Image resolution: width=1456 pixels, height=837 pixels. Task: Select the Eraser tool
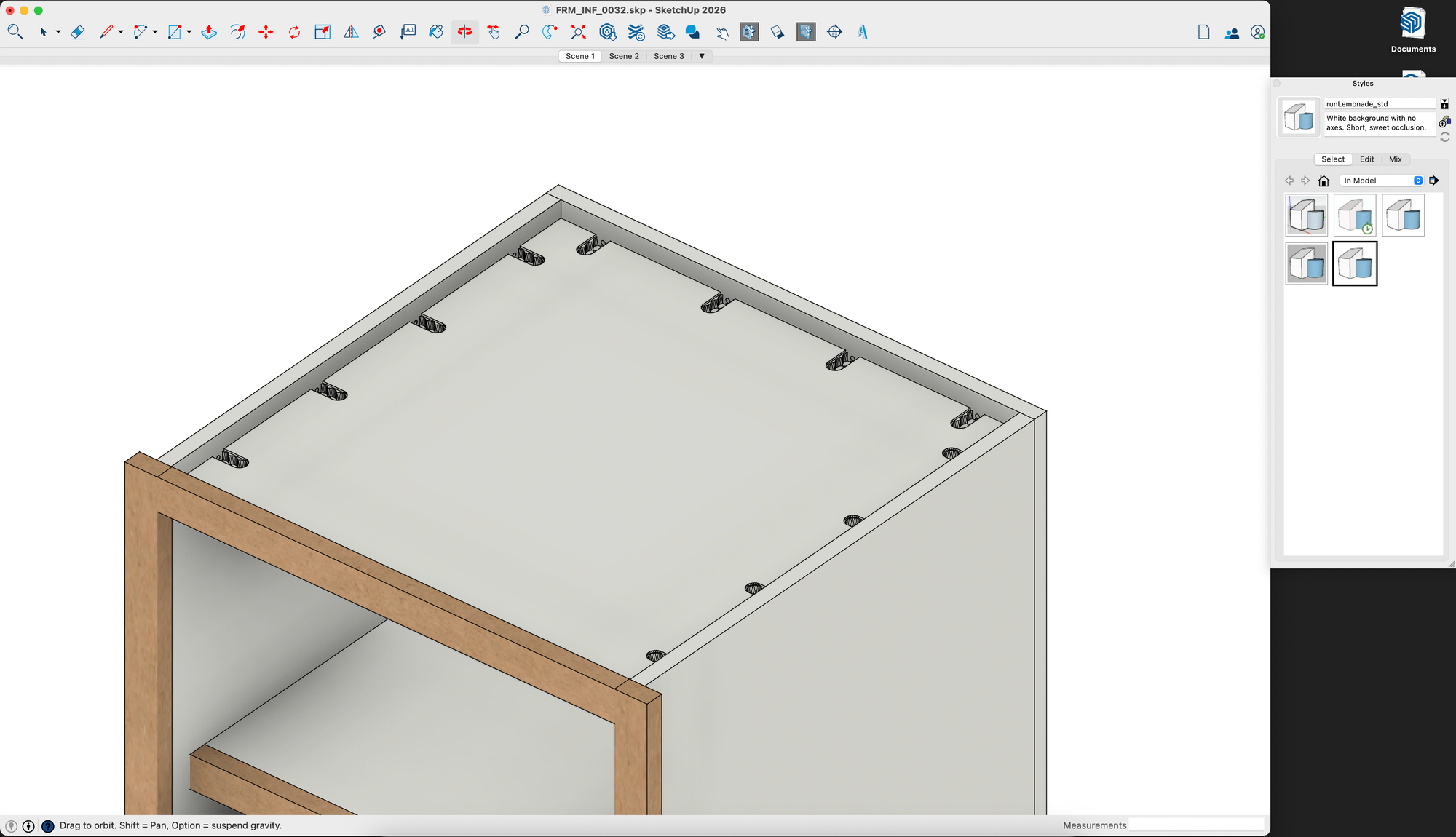tap(78, 32)
